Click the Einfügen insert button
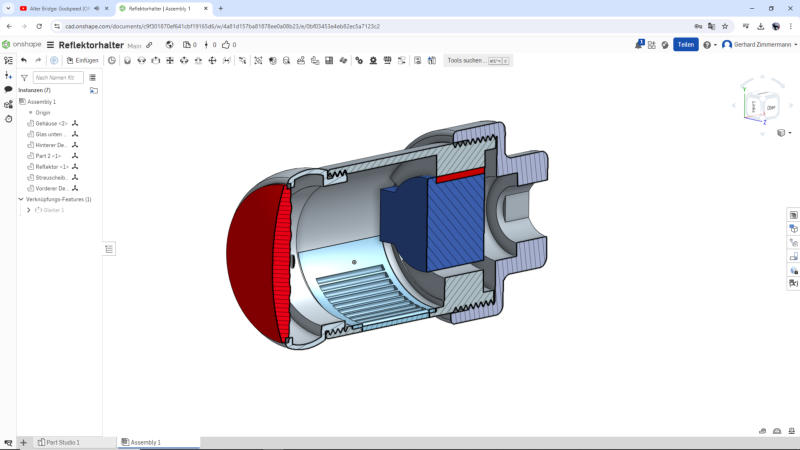 coord(82,60)
